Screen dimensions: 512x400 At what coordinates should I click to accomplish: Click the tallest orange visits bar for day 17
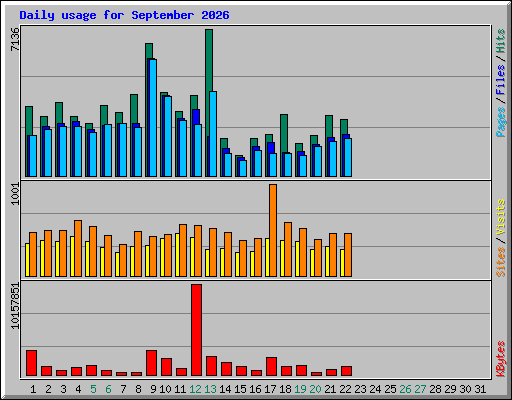273,230
